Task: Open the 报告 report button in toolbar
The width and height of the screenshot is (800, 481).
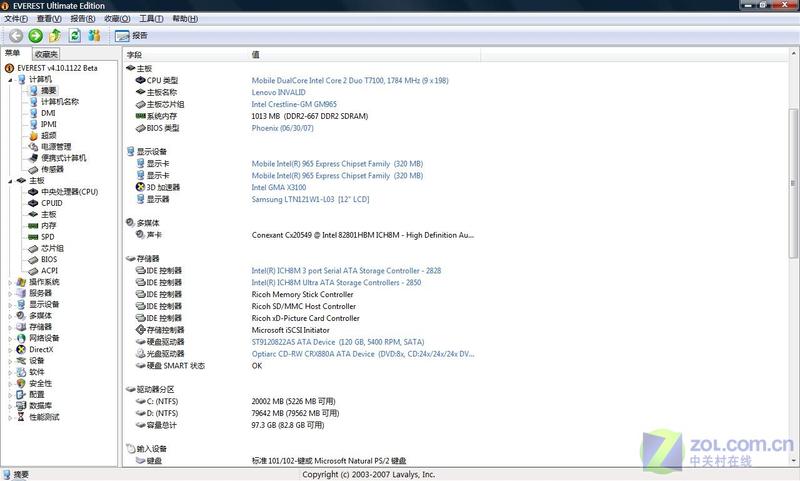Action: tap(131, 36)
